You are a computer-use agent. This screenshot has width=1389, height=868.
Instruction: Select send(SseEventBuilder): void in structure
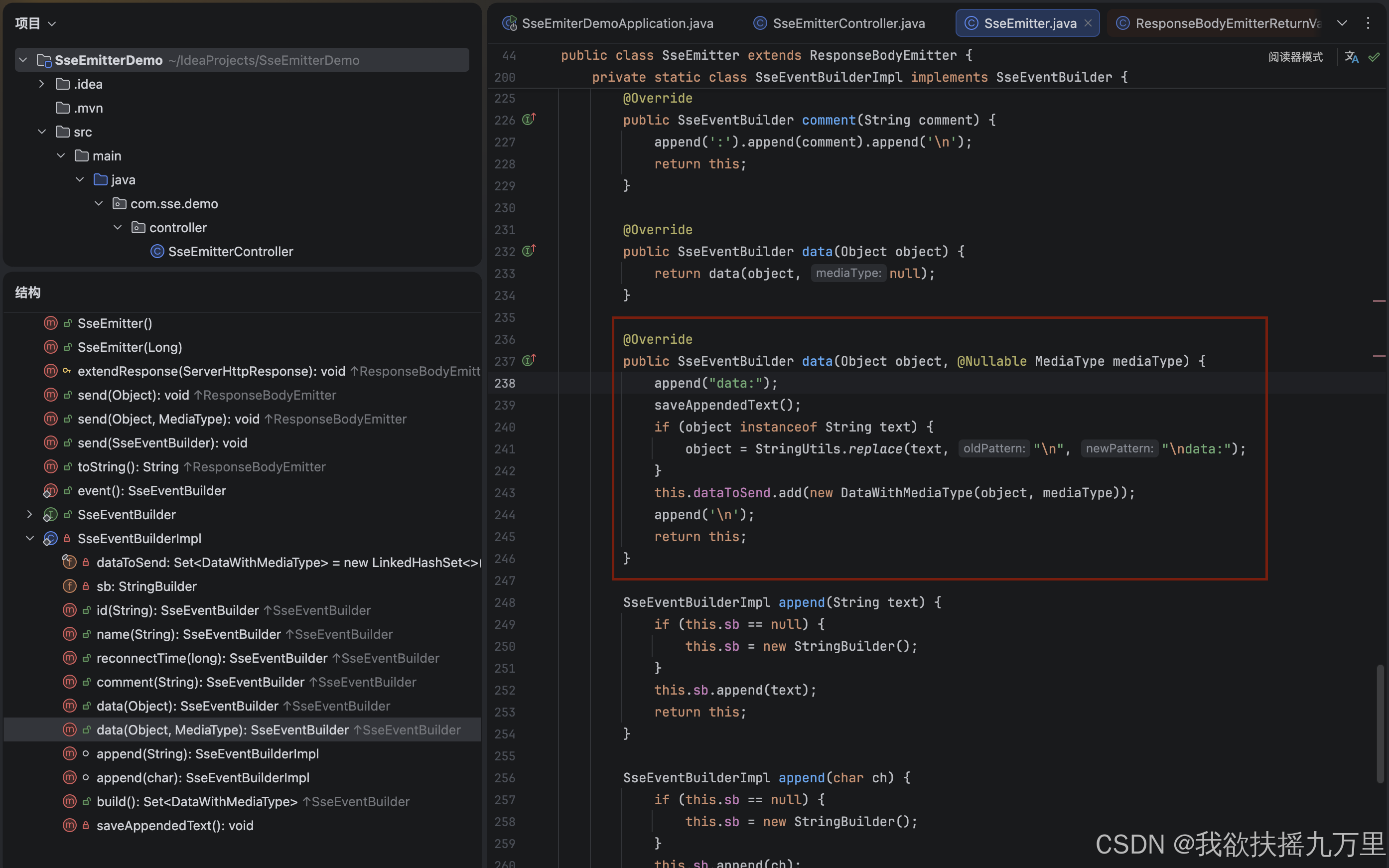tap(162, 442)
